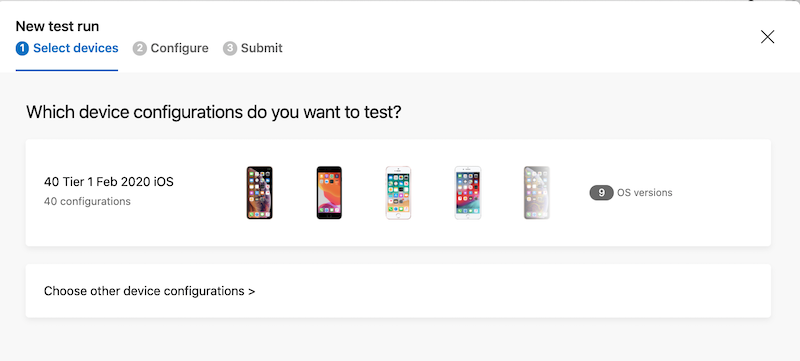Select the first iPhone thumbnail with dark bezel
Screen dimensions: 800x361
point(260,193)
